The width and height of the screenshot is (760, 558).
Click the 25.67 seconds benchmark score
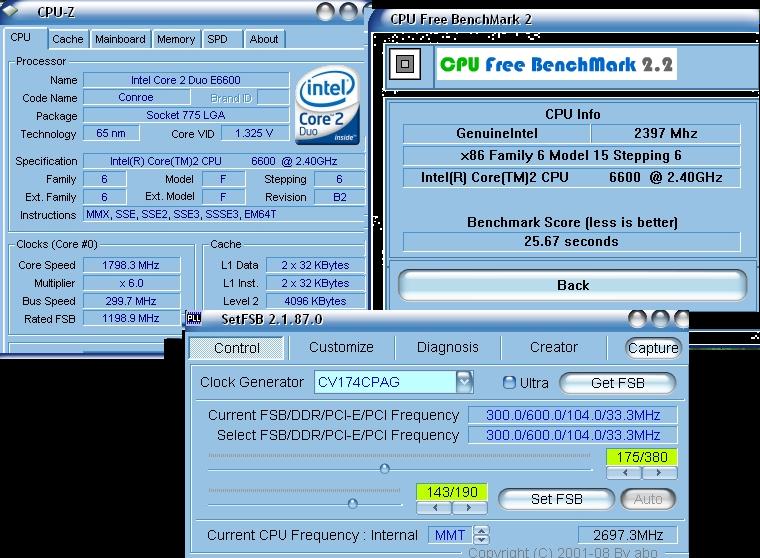pos(571,241)
